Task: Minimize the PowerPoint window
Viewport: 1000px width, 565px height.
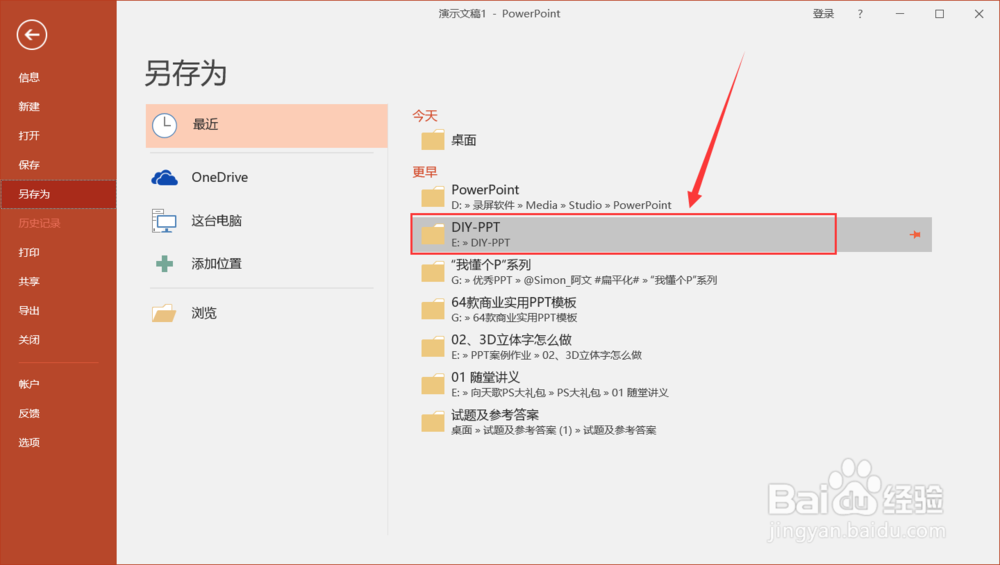Action: click(x=900, y=14)
